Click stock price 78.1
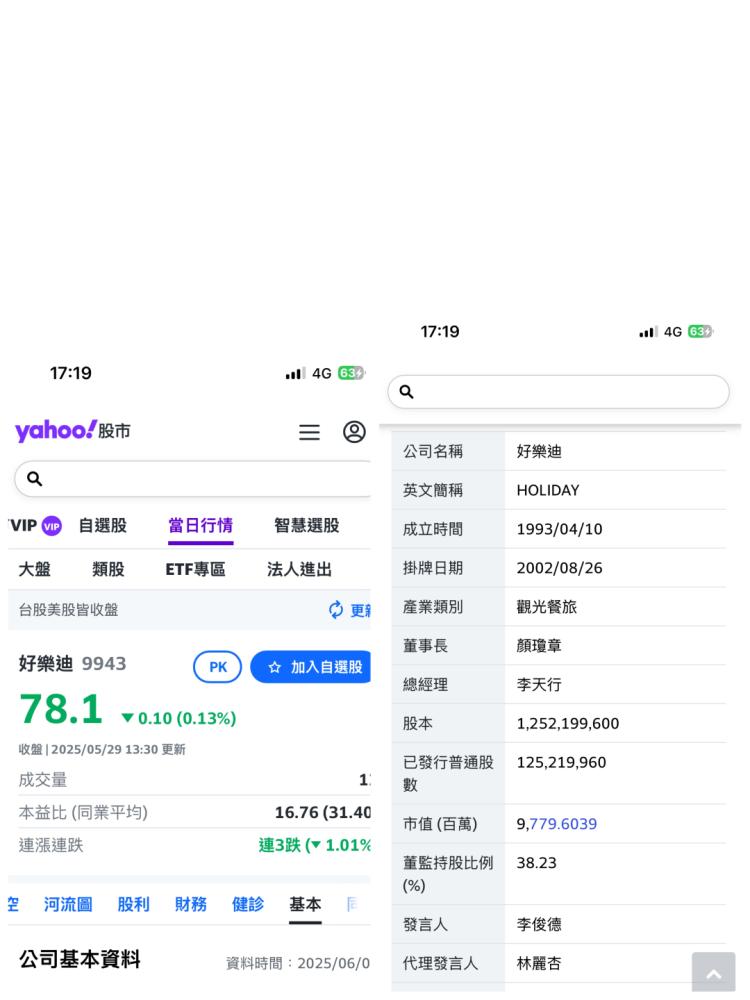Screen dimensions: 750x1000 click(61, 709)
